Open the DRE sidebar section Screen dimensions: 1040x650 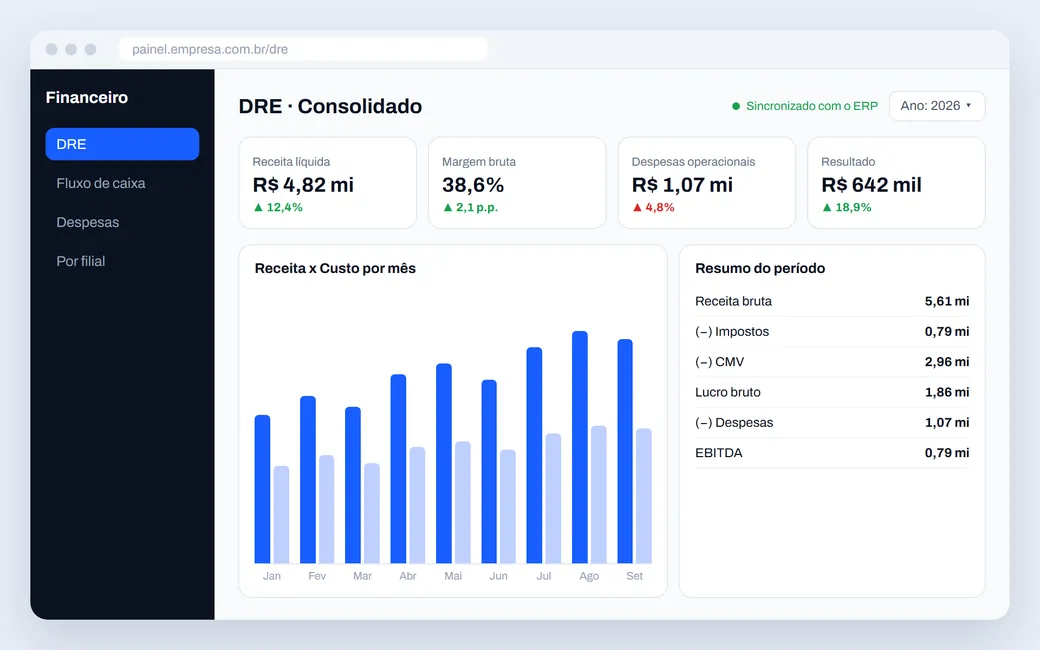[x=122, y=144]
